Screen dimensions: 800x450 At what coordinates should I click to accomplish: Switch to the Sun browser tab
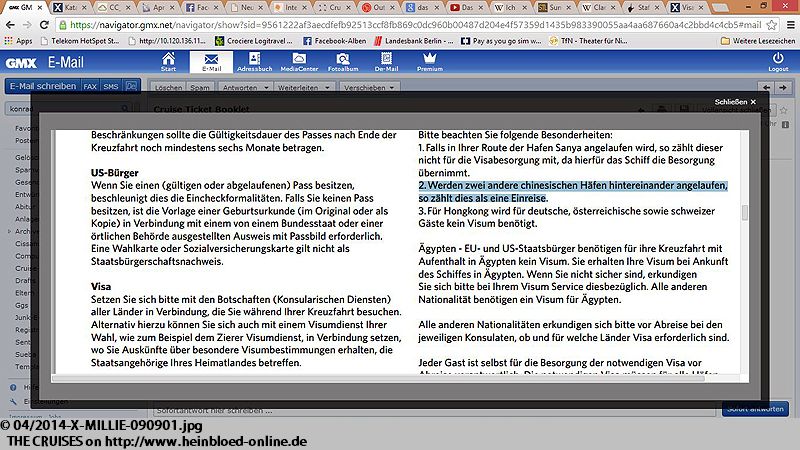click(x=555, y=7)
